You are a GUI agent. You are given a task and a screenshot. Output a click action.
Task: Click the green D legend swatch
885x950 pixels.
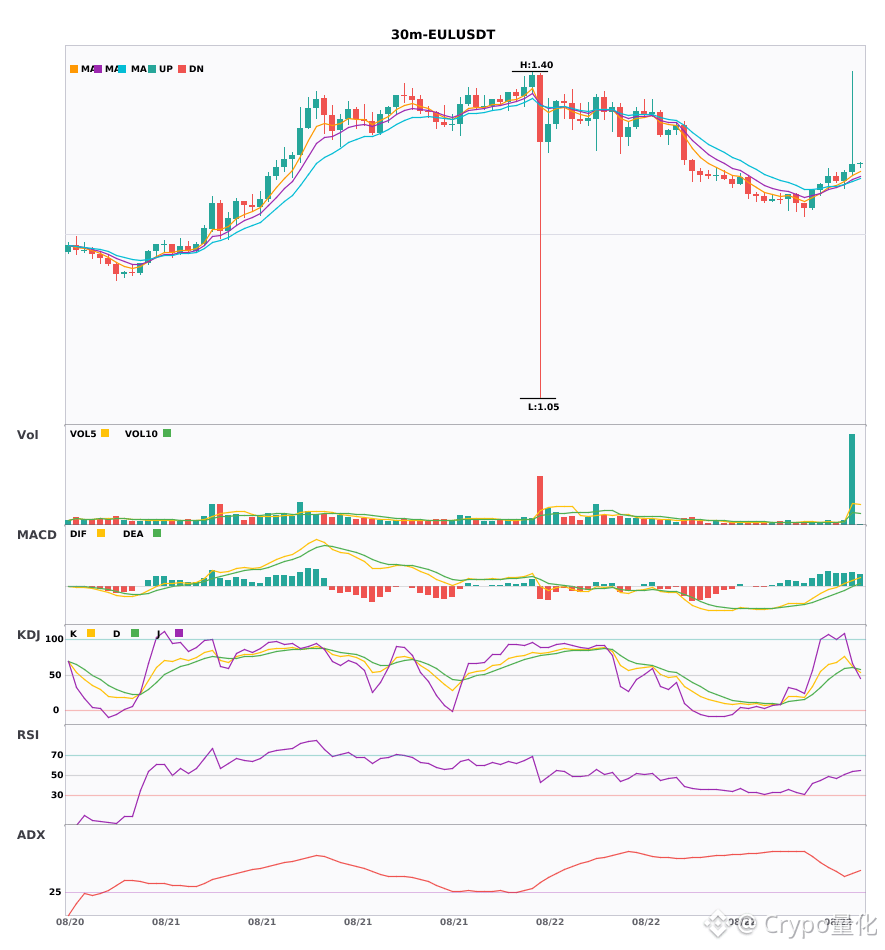click(x=135, y=633)
